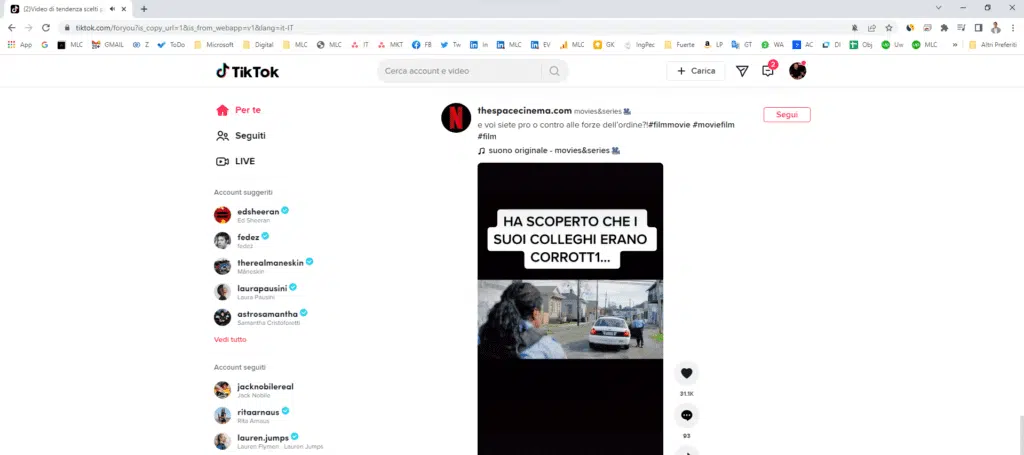Click the Carica upload button
This screenshot has width=1024, height=455.
pyautogui.click(x=696, y=71)
